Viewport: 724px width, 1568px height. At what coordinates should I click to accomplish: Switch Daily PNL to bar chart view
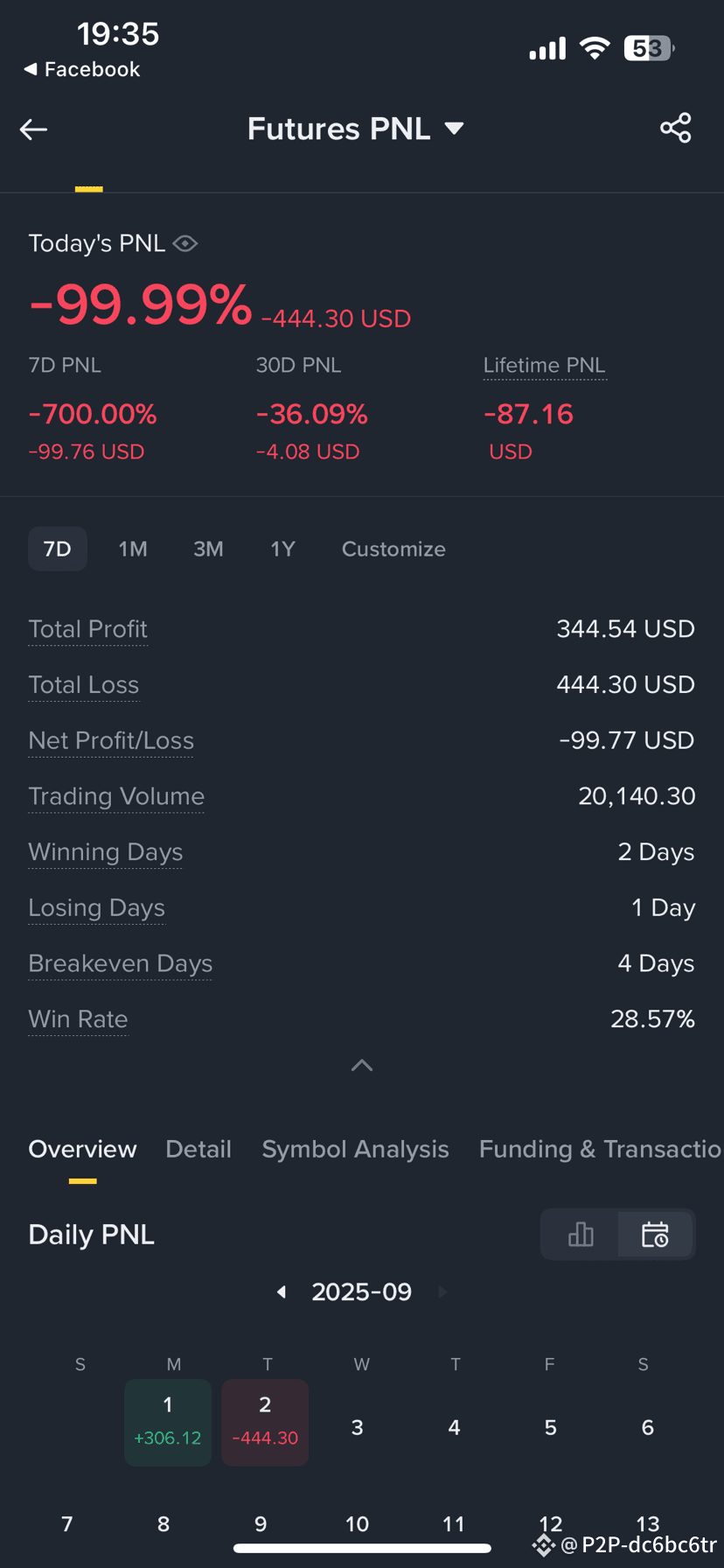[x=581, y=1234]
